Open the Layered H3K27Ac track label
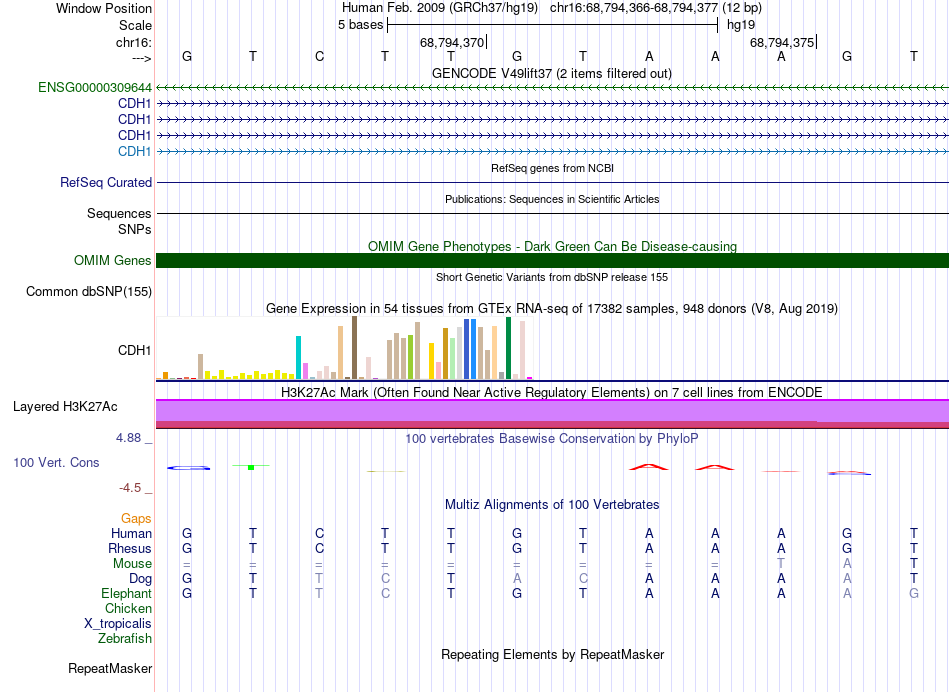The width and height of the screenshot is (950, 692). pyautogui.click(x=65, y=407)
